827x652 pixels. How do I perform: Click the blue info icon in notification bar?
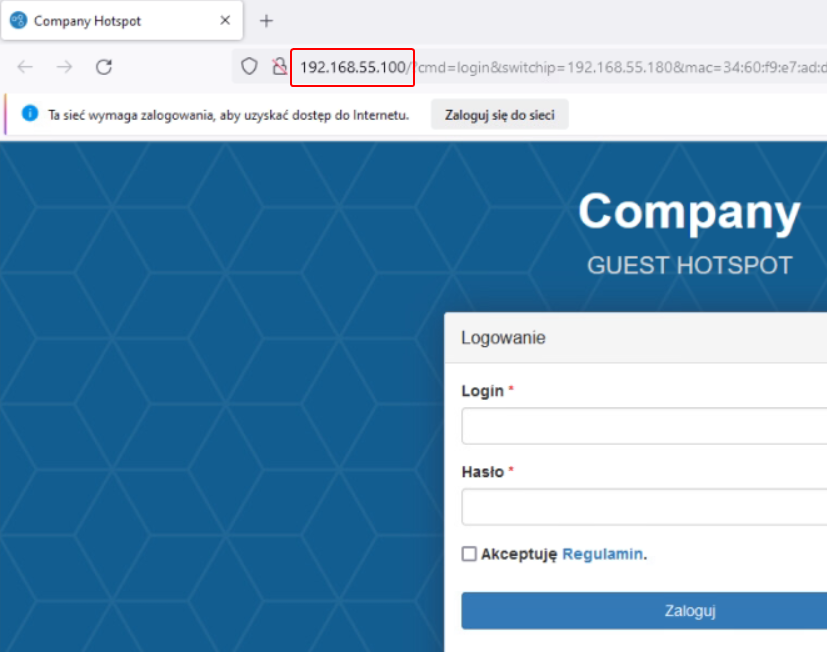click(30, 115)
